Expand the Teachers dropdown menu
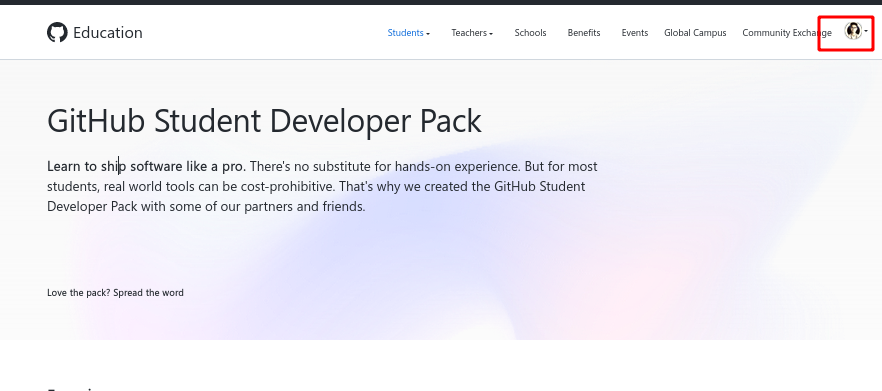 (472, 33)
